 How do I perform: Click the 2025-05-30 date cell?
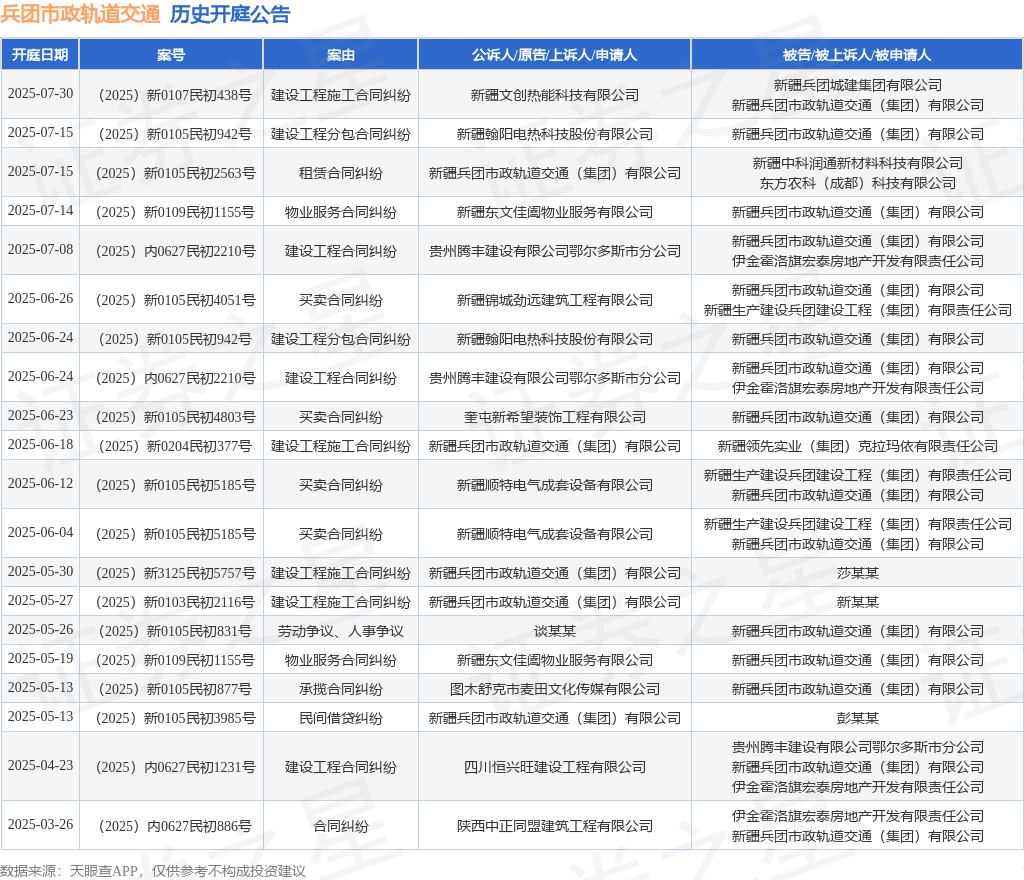coord(40,572)
